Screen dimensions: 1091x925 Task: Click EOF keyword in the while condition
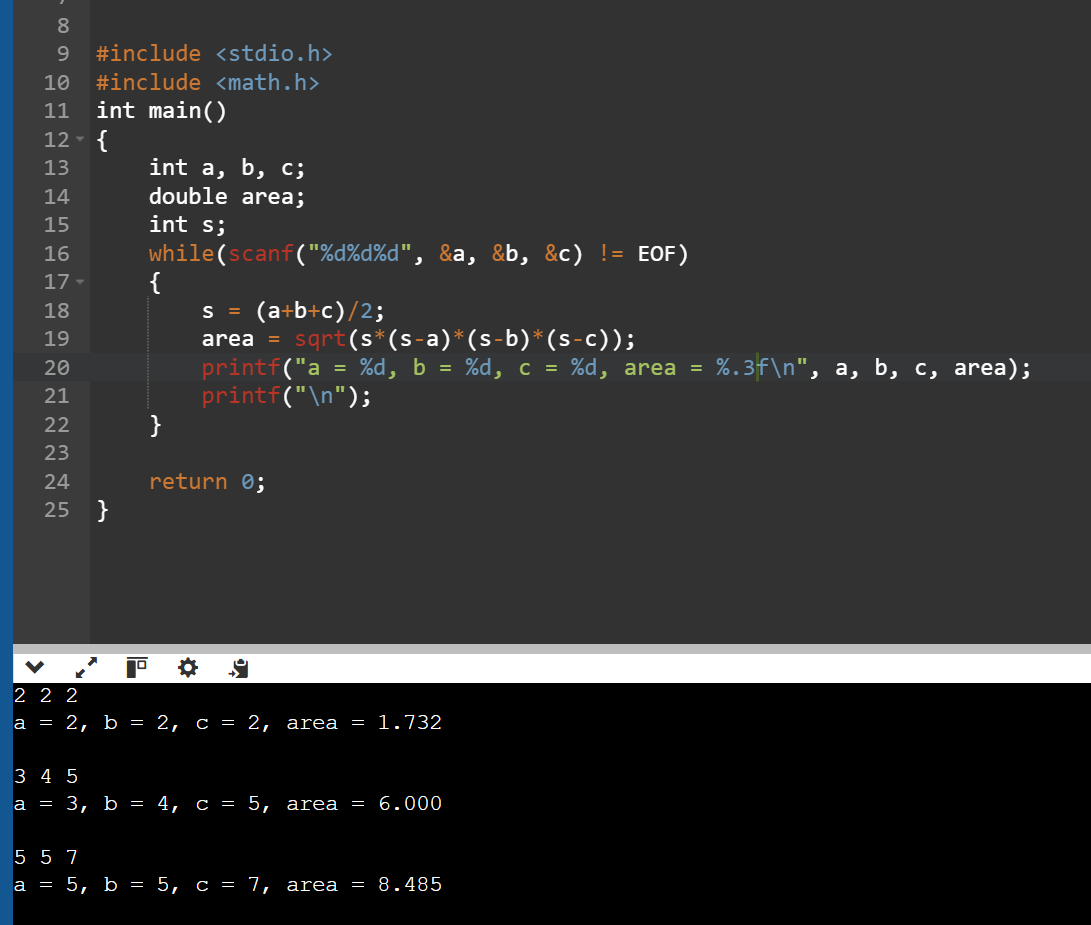(657, 253)
